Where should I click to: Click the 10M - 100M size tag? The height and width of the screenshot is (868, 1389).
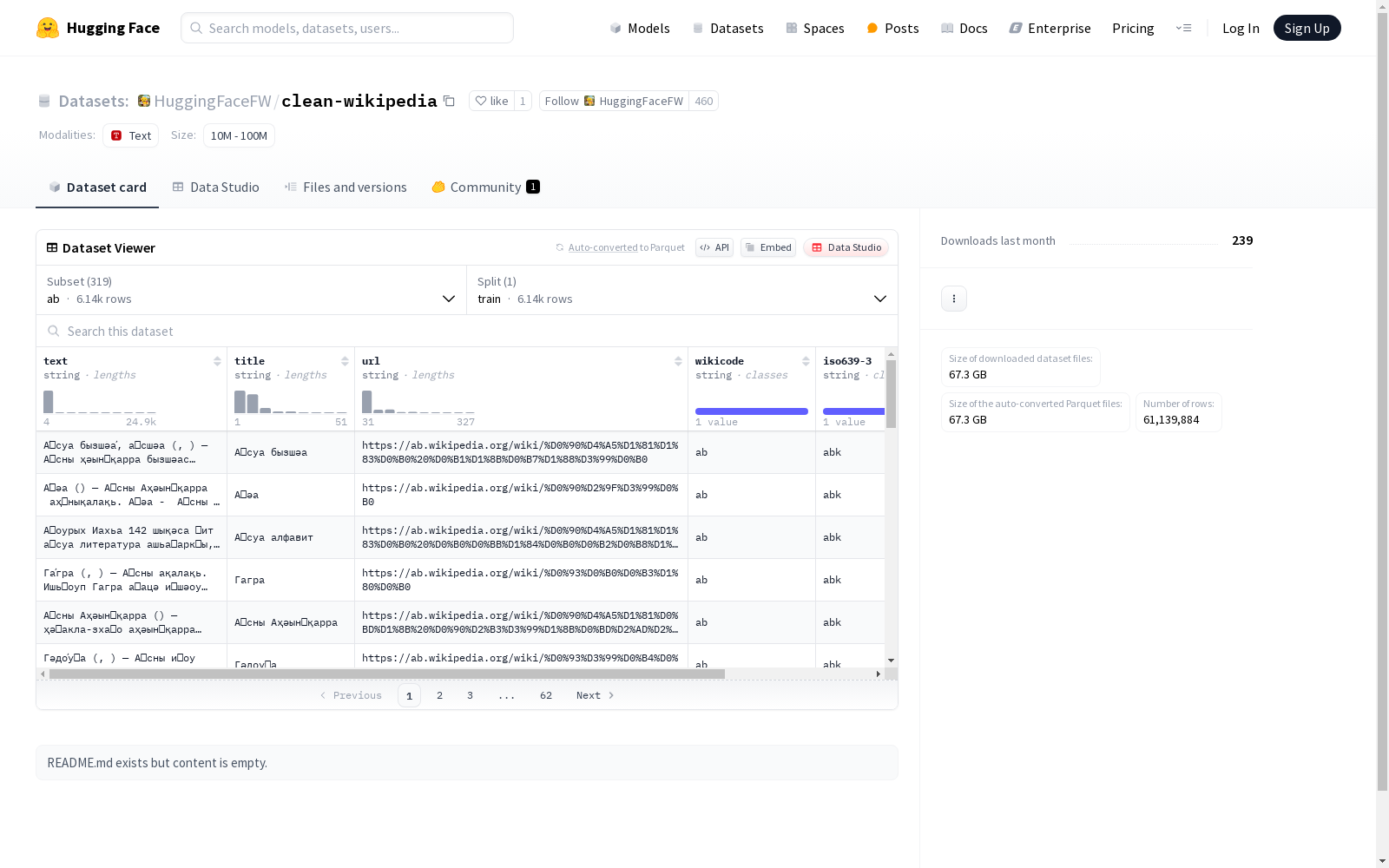239,135
